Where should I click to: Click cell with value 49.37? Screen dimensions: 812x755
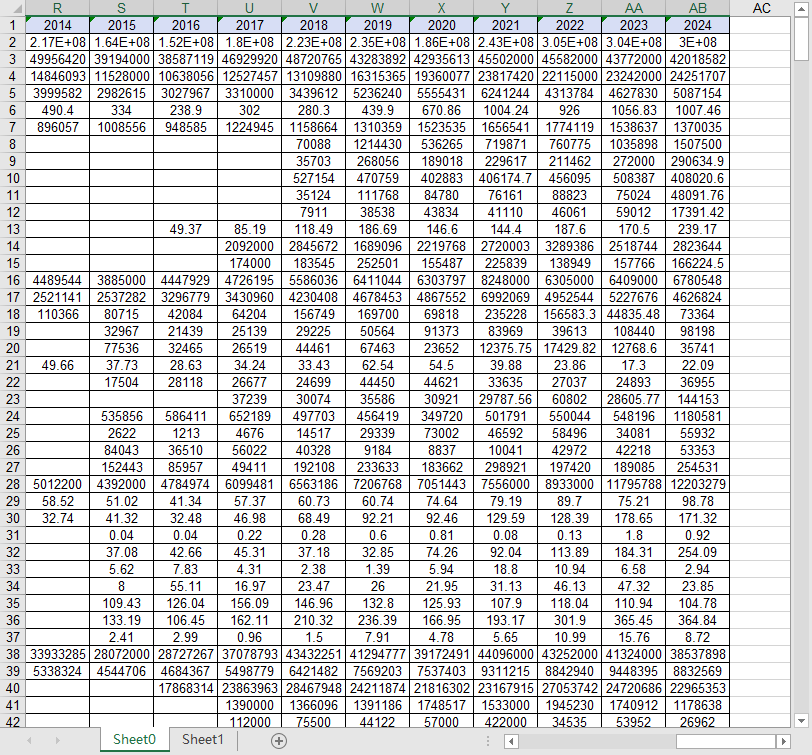click(185, 229)
